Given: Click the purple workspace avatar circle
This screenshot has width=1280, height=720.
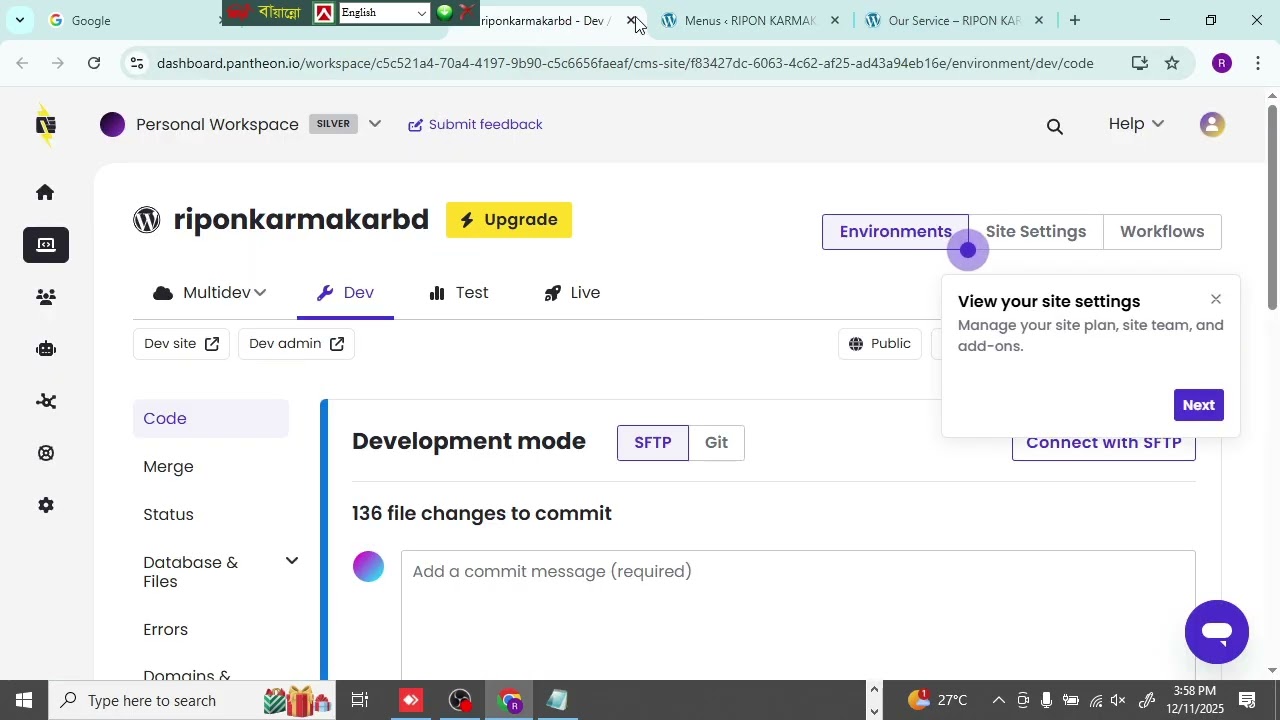Looking at the screenshot, I should point(113,125).
